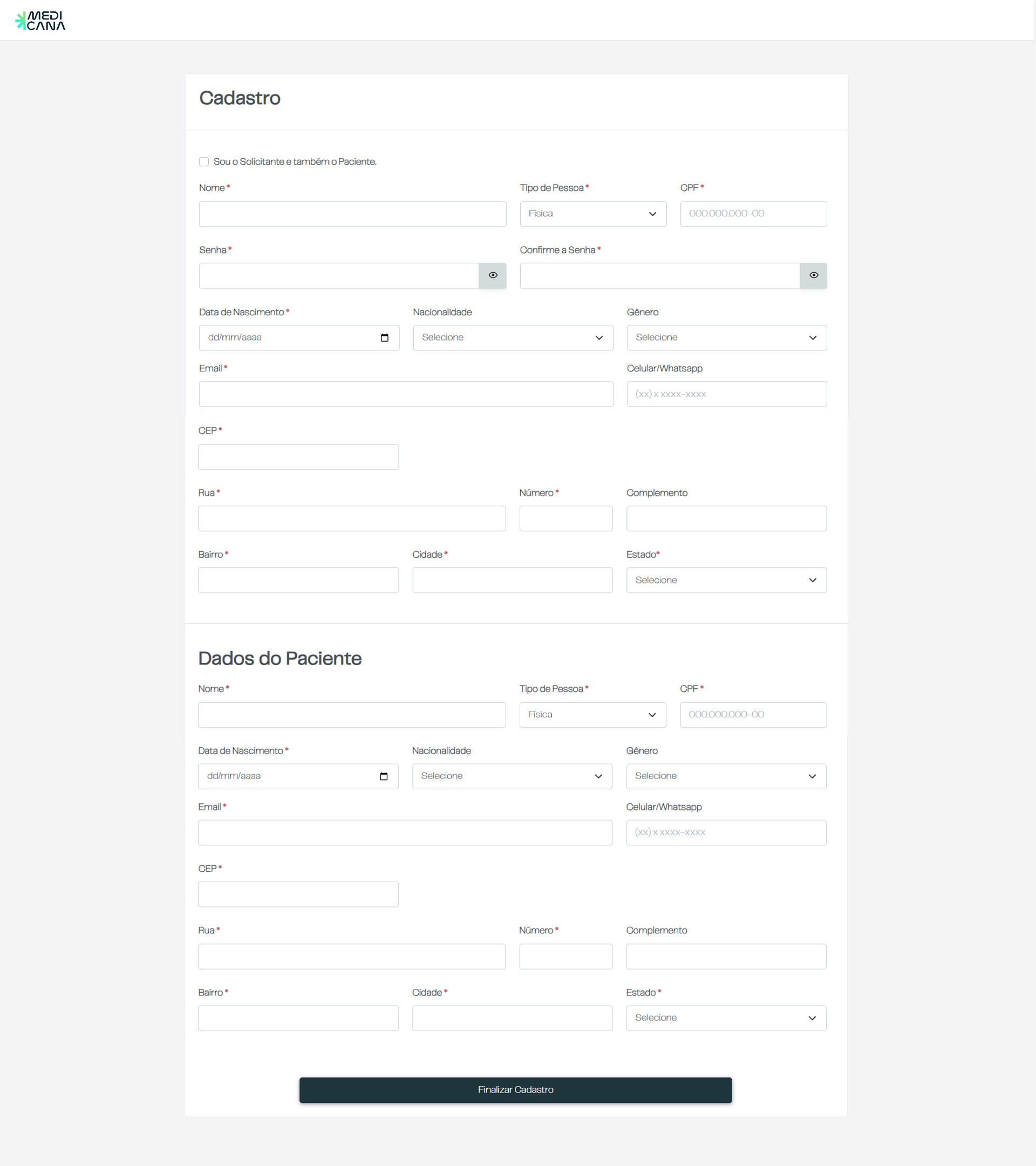Click the requester CPF field
This screenshot has width=1036, height=1166.
[753, 214]
